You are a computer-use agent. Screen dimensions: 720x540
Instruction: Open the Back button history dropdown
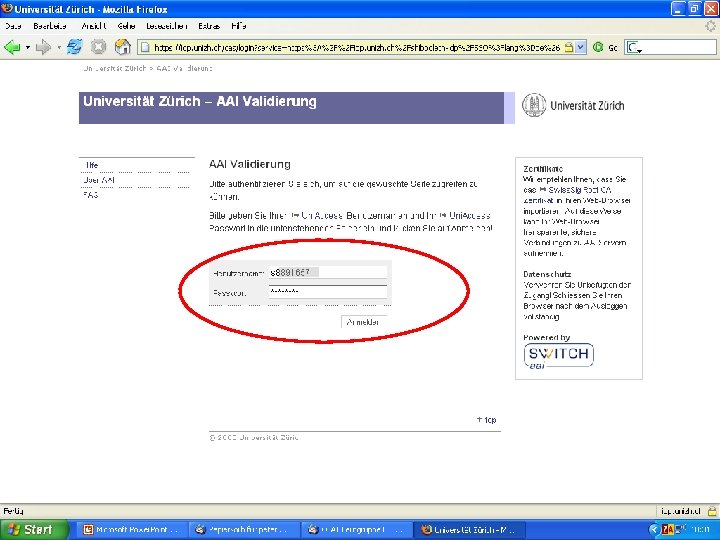point(28,47)
